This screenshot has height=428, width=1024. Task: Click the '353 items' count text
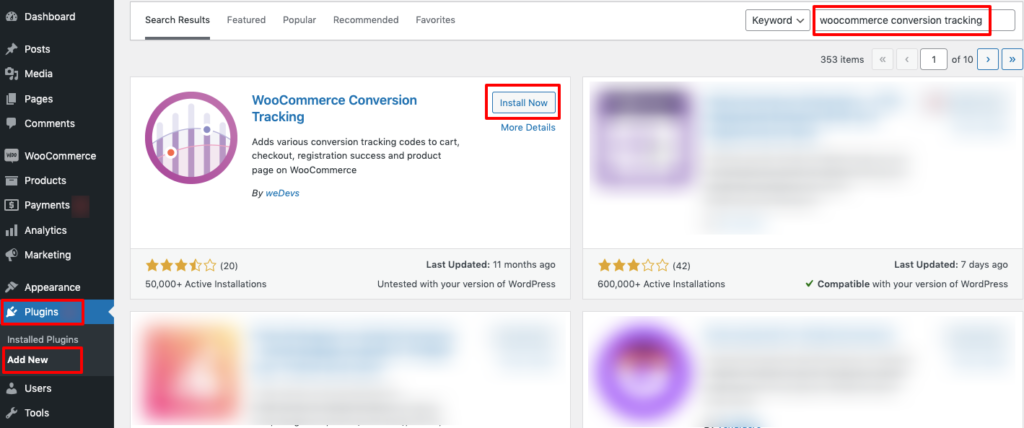pyautogui.click(x=842, y=59)
